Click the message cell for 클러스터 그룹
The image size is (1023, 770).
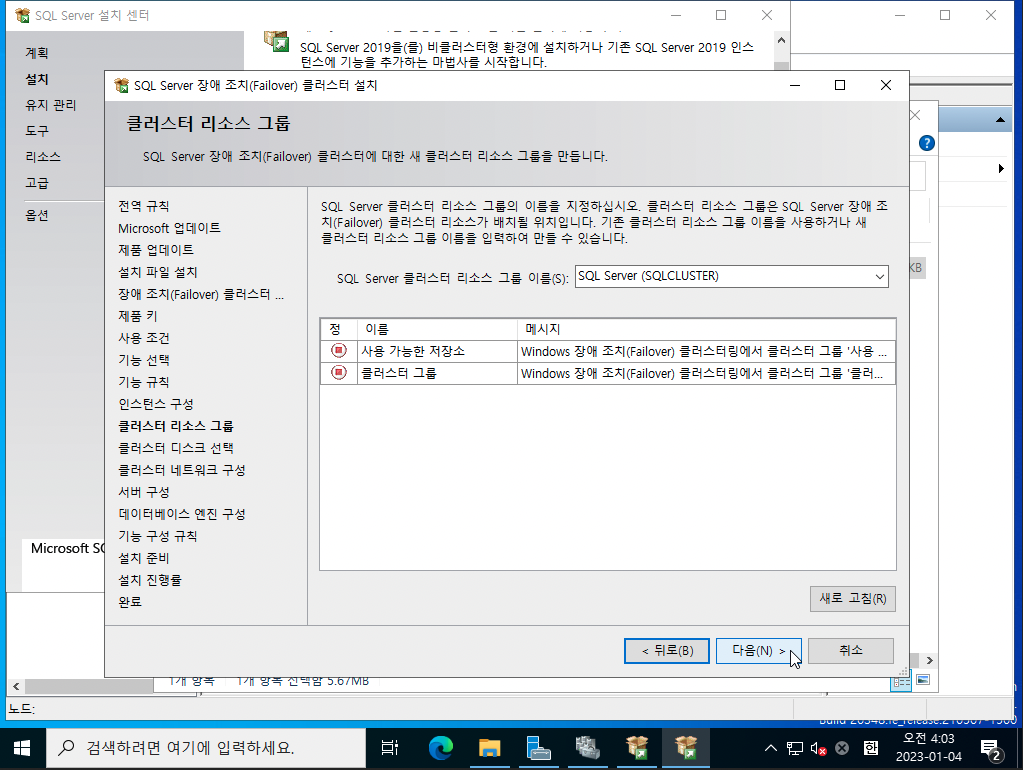click(706, 373)
